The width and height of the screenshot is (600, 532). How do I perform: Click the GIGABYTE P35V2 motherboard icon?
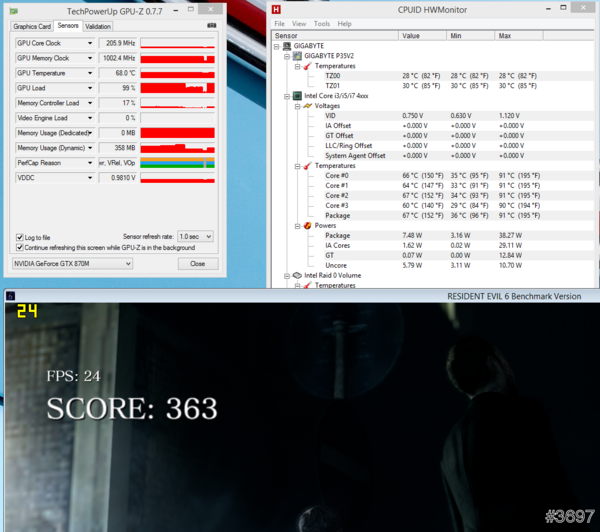pos(297,56)
